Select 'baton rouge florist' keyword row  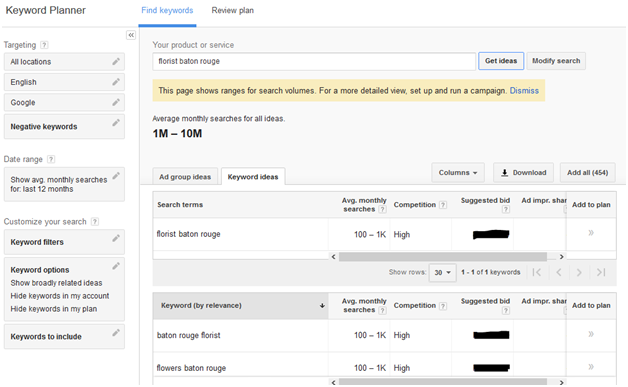pos(384,335)
